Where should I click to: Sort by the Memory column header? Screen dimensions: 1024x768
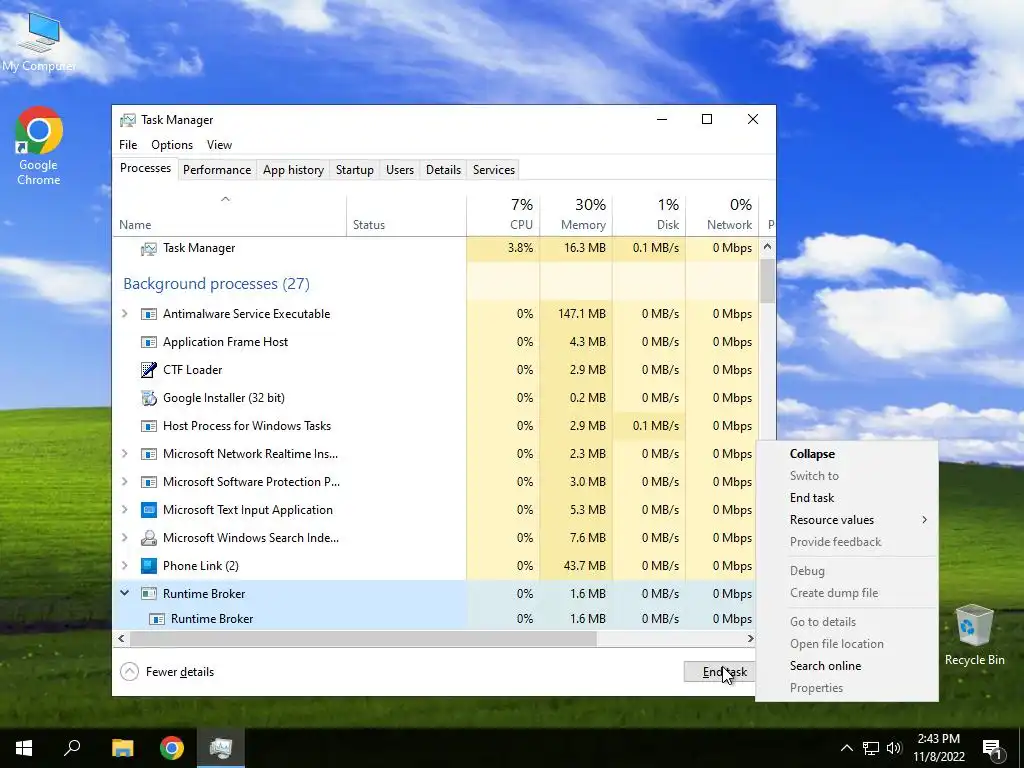(576, 216)
